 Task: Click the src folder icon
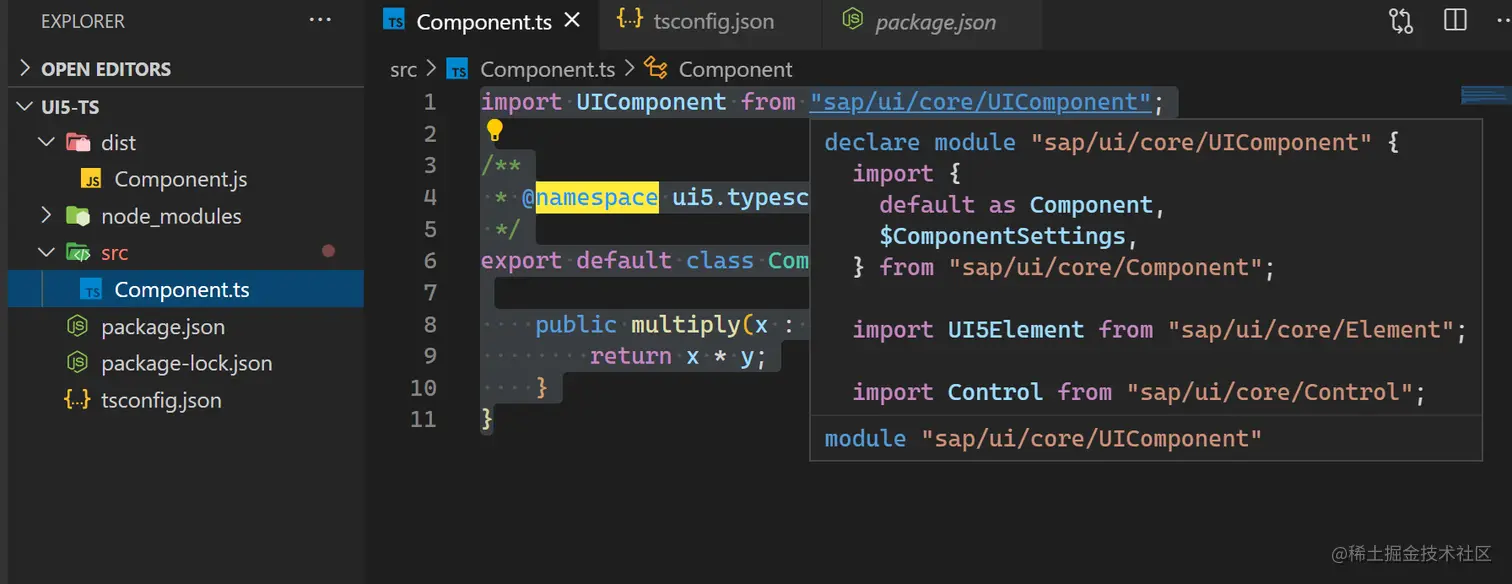[77, 253]
